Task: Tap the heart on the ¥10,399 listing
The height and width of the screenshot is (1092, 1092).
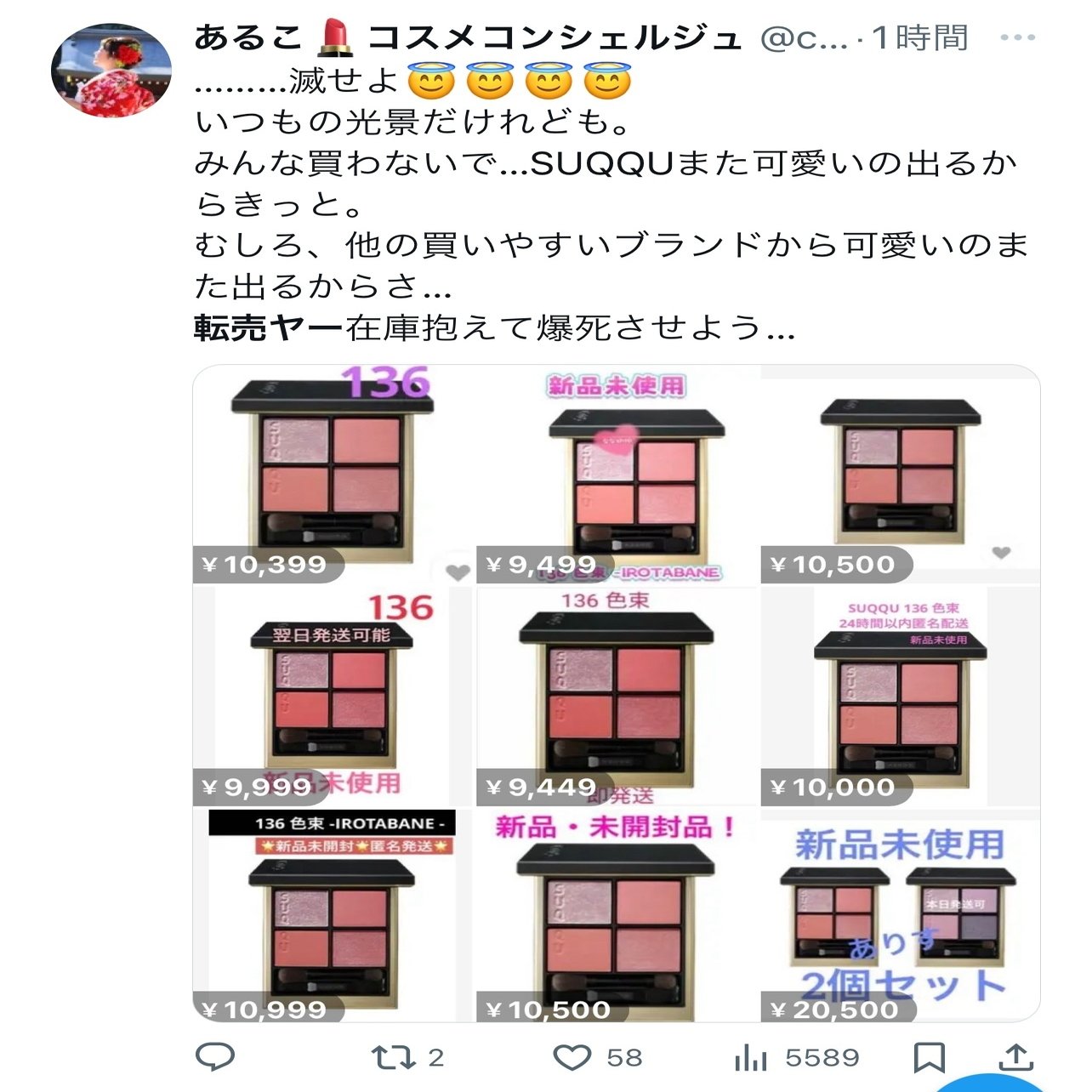Action: tap(458, 572)
